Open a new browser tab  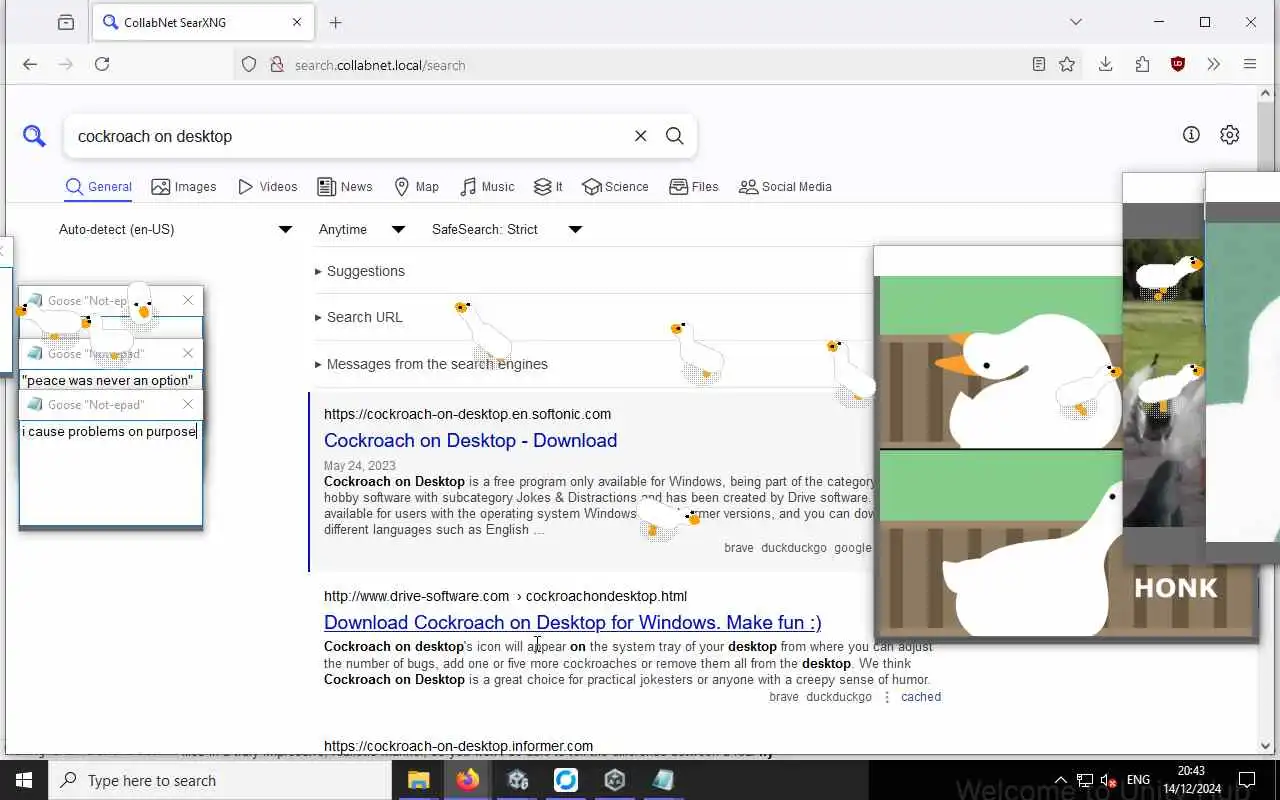(336, 22)
